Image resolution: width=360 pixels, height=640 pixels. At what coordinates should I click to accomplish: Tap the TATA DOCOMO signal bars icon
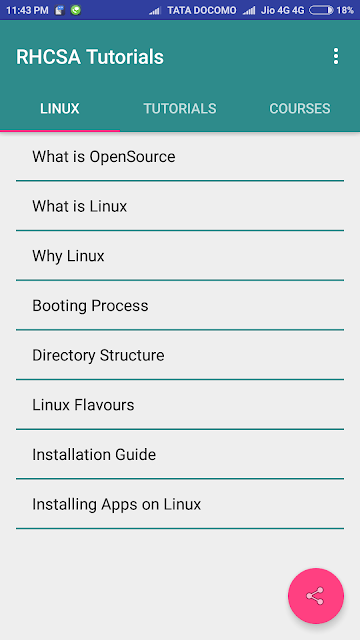click(x=155, y=10)
